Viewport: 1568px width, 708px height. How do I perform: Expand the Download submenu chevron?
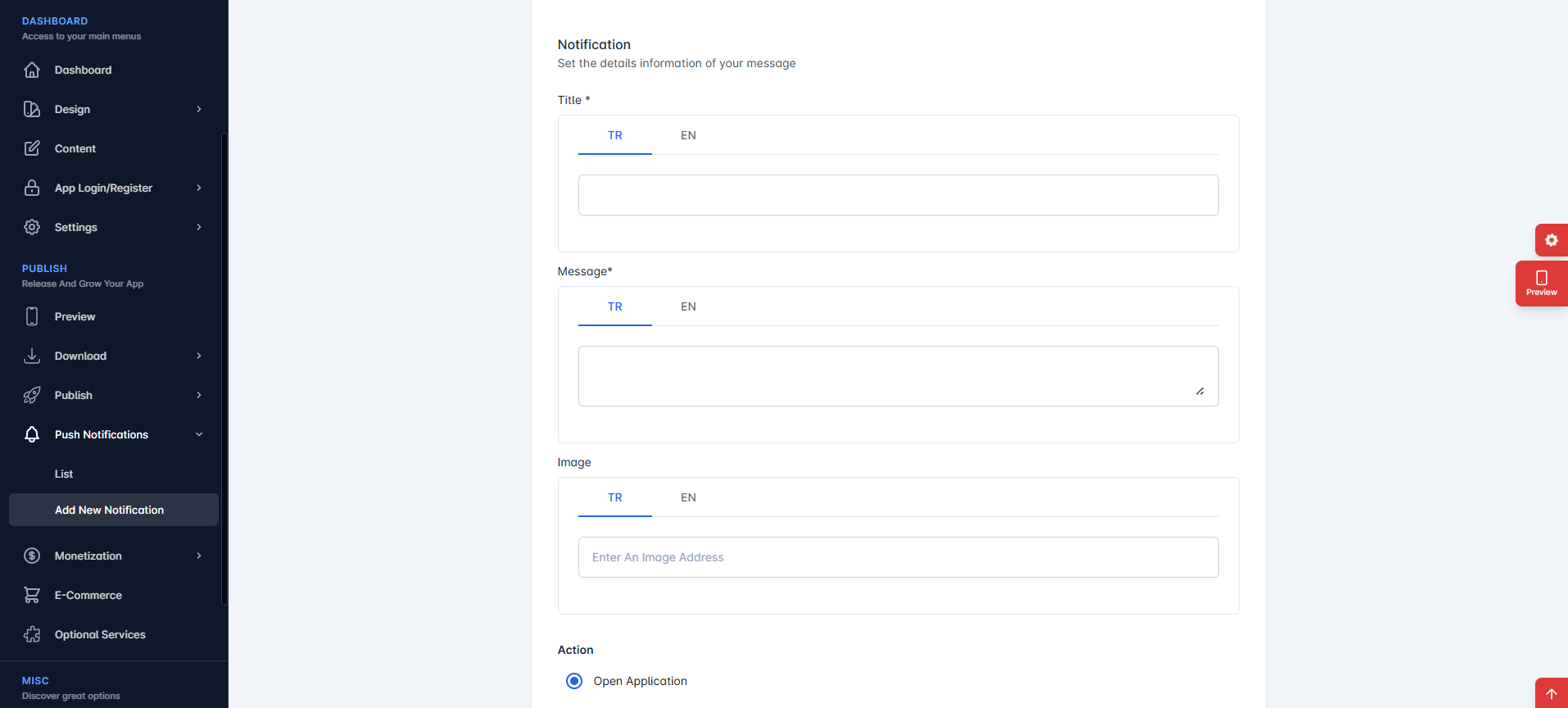(199, 356)
